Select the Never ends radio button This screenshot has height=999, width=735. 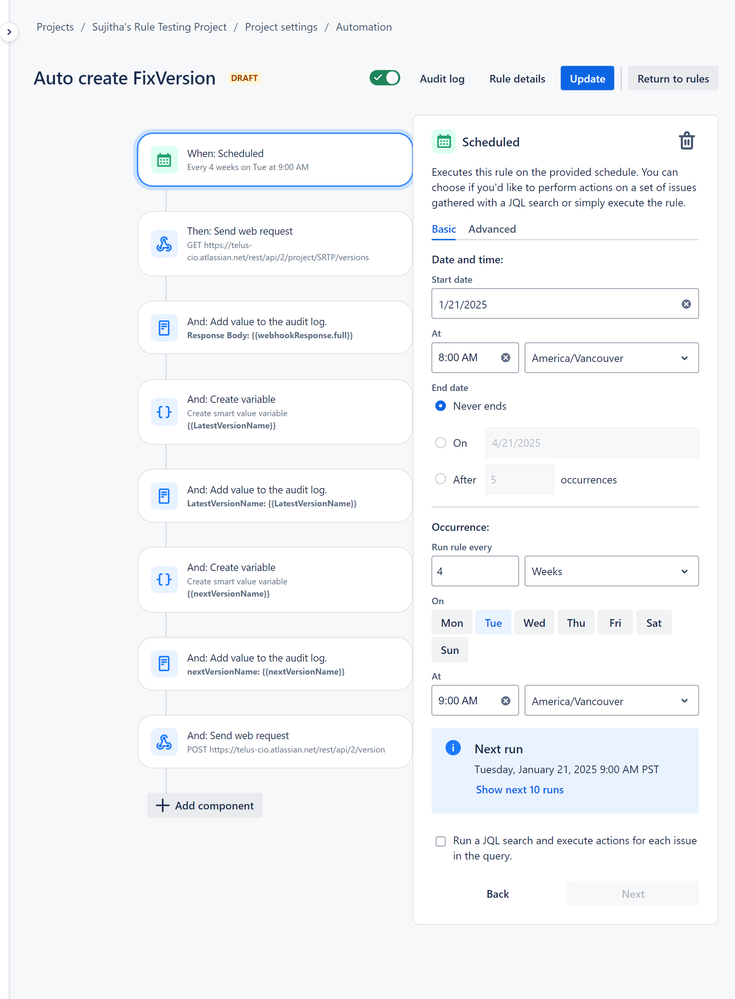pyautogui.click(x=440, y=406)
